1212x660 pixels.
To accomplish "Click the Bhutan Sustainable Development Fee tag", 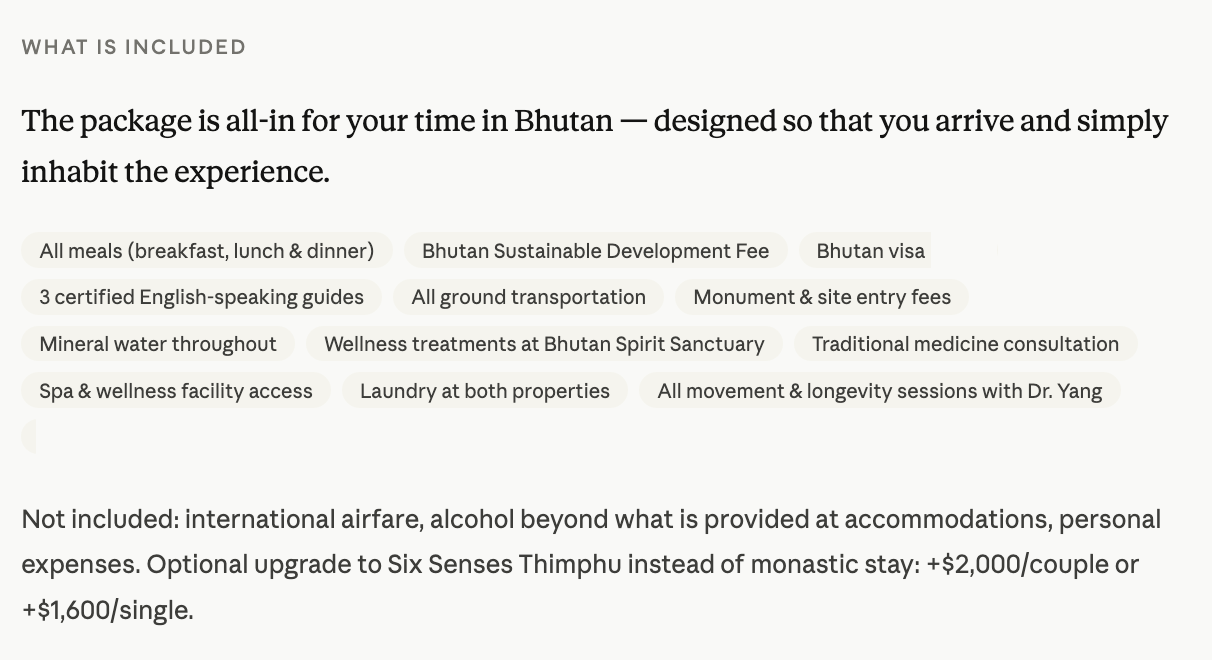I will (x=595, y=251).
